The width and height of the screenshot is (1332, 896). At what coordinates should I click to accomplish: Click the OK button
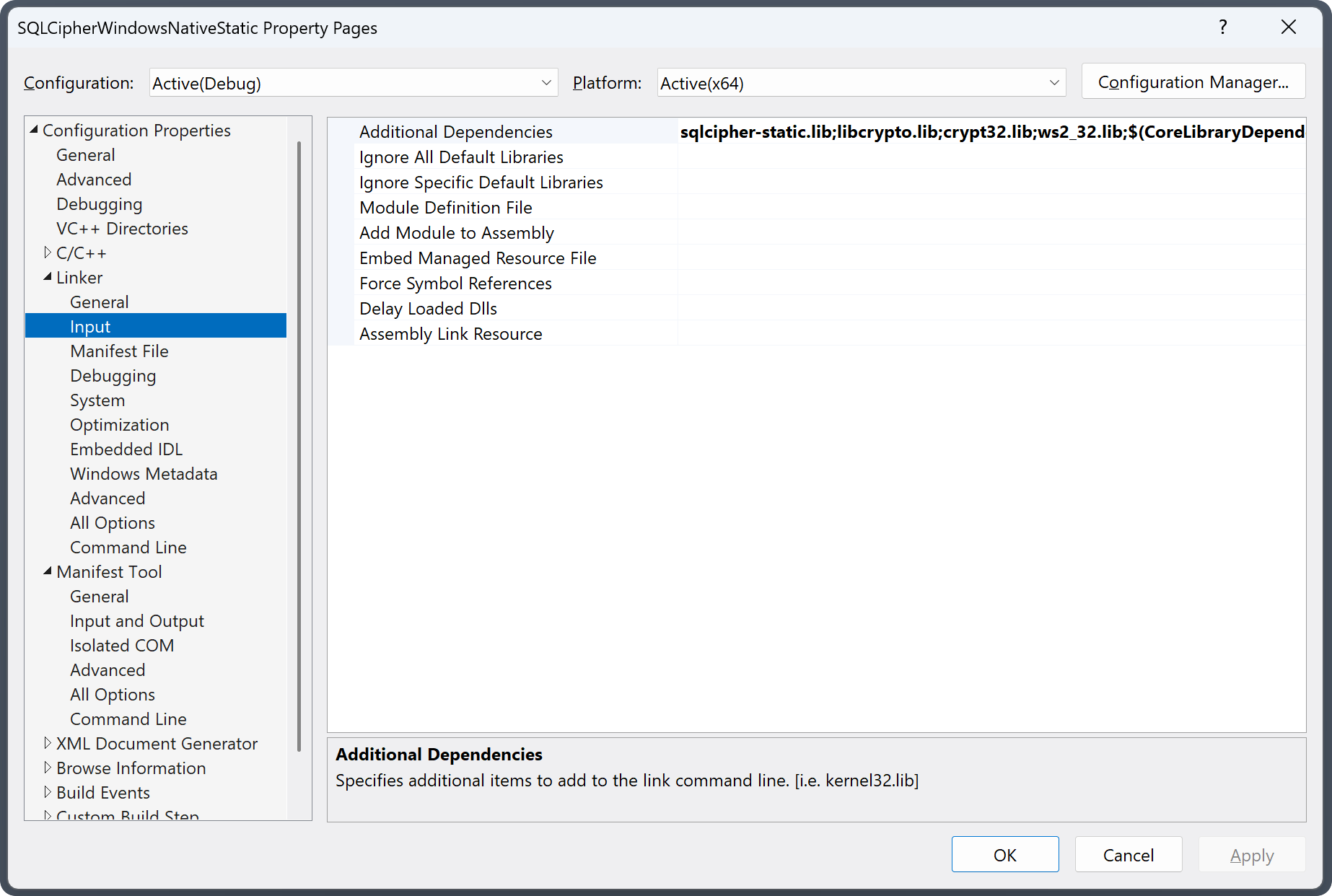[1005, 854]
